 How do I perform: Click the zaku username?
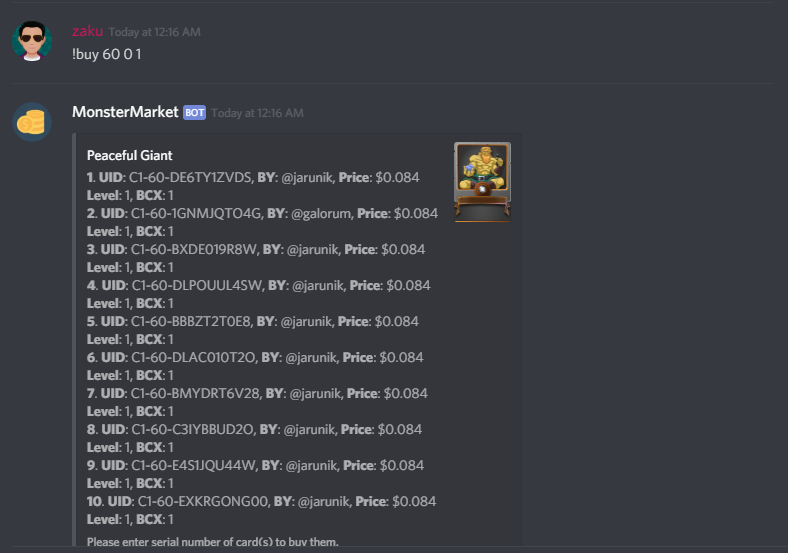[x=87, y=31]
